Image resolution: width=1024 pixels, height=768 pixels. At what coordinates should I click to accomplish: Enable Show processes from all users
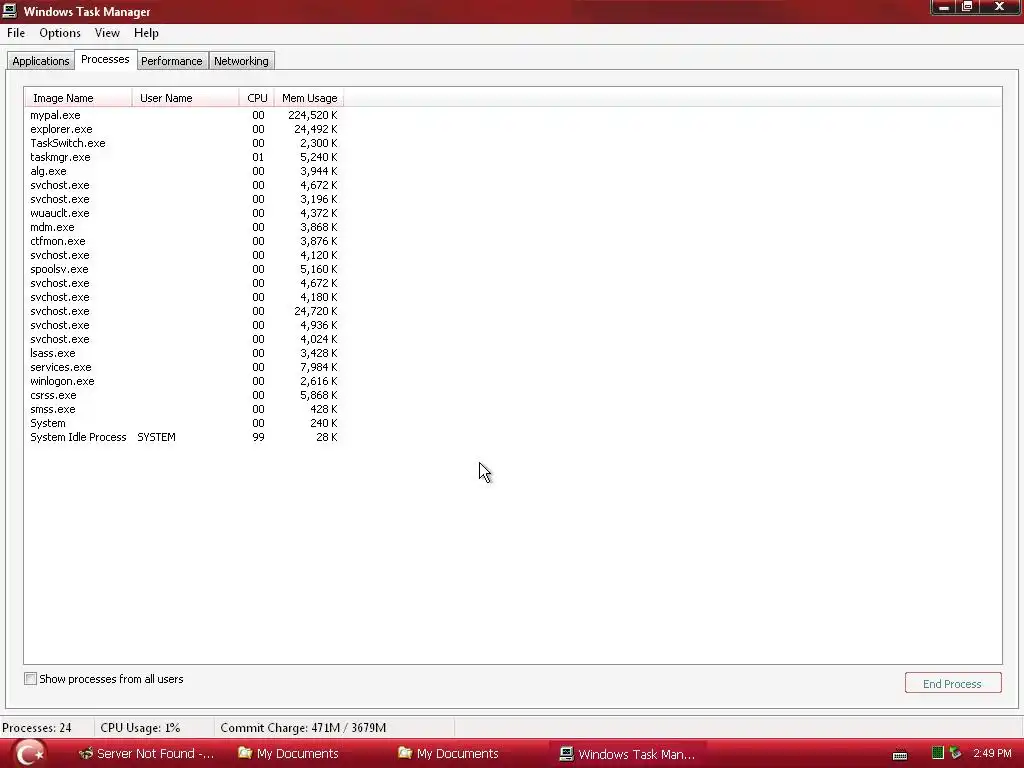pos(30,679)
